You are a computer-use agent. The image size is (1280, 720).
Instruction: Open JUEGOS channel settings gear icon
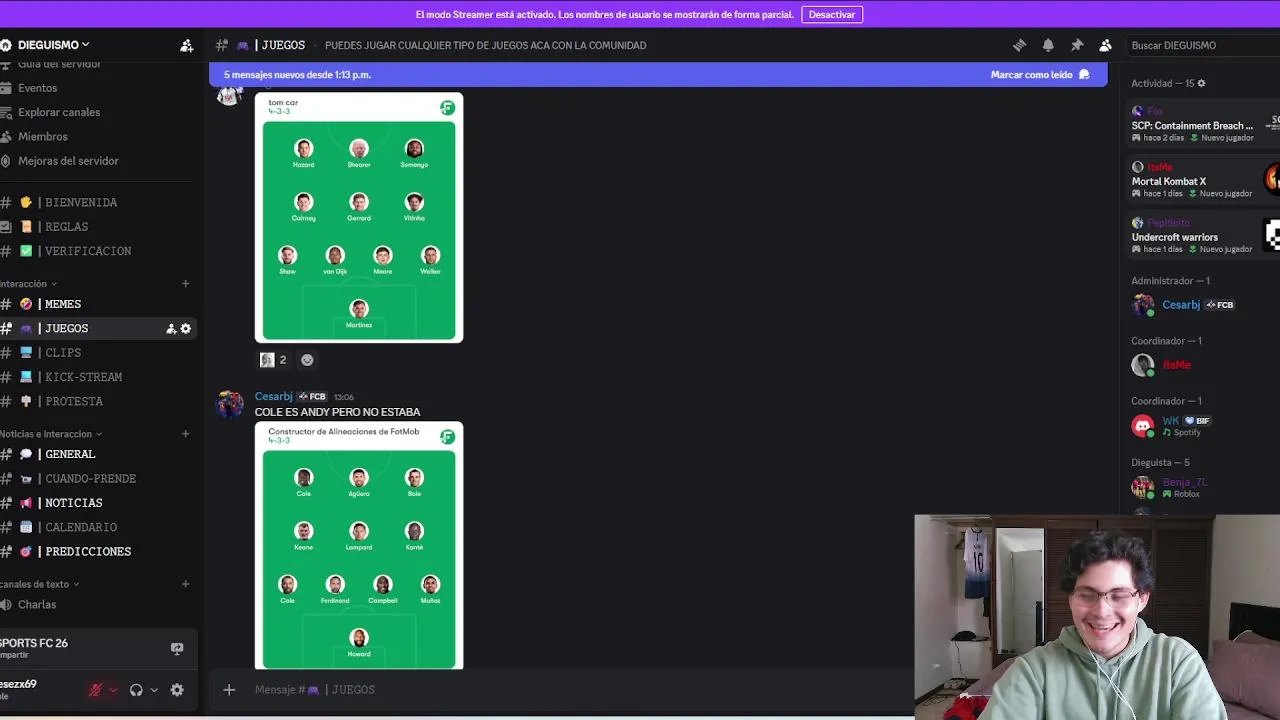point(185,329)
